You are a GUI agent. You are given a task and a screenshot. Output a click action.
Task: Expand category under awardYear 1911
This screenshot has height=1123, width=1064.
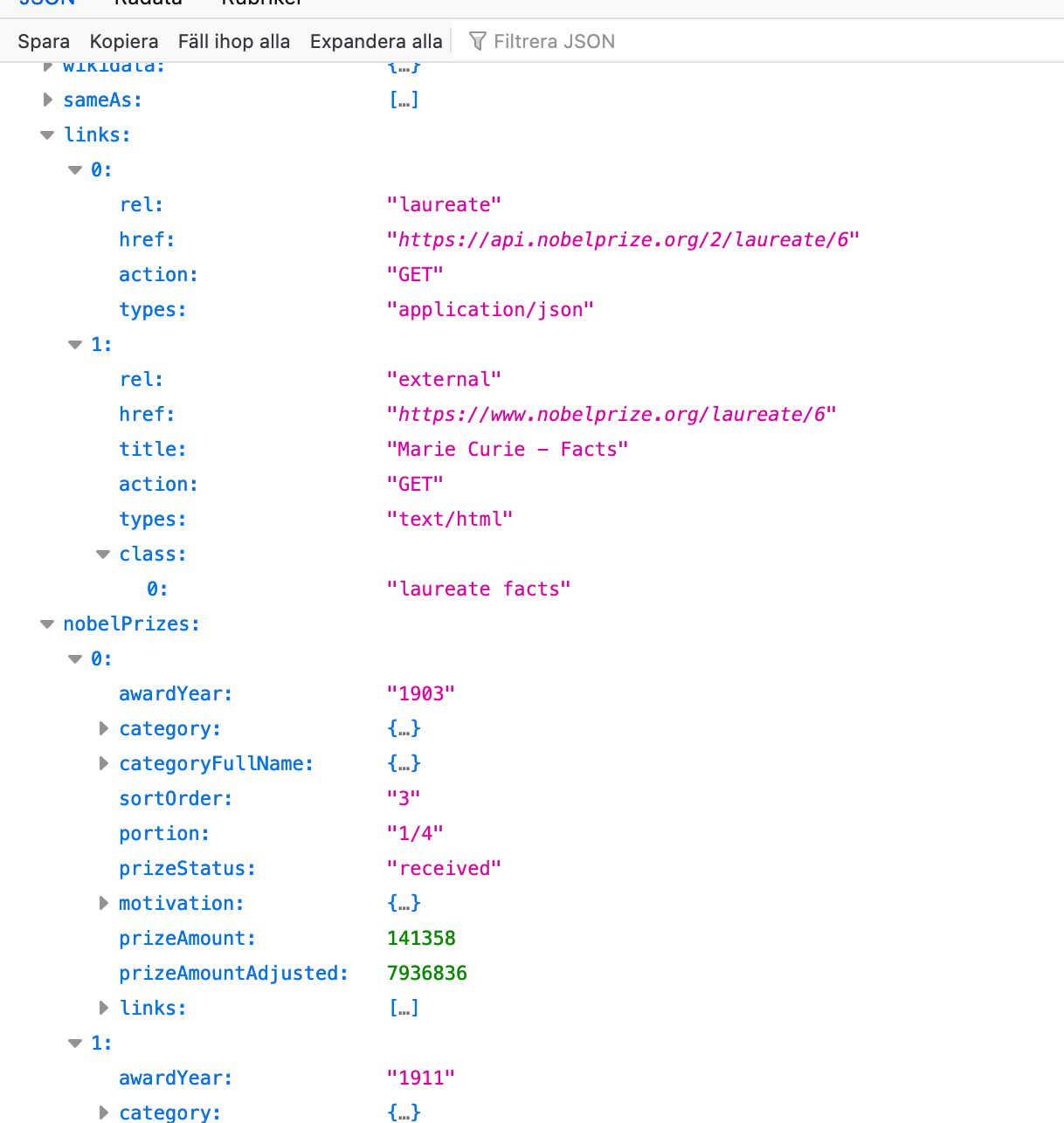pos(104,1113)
